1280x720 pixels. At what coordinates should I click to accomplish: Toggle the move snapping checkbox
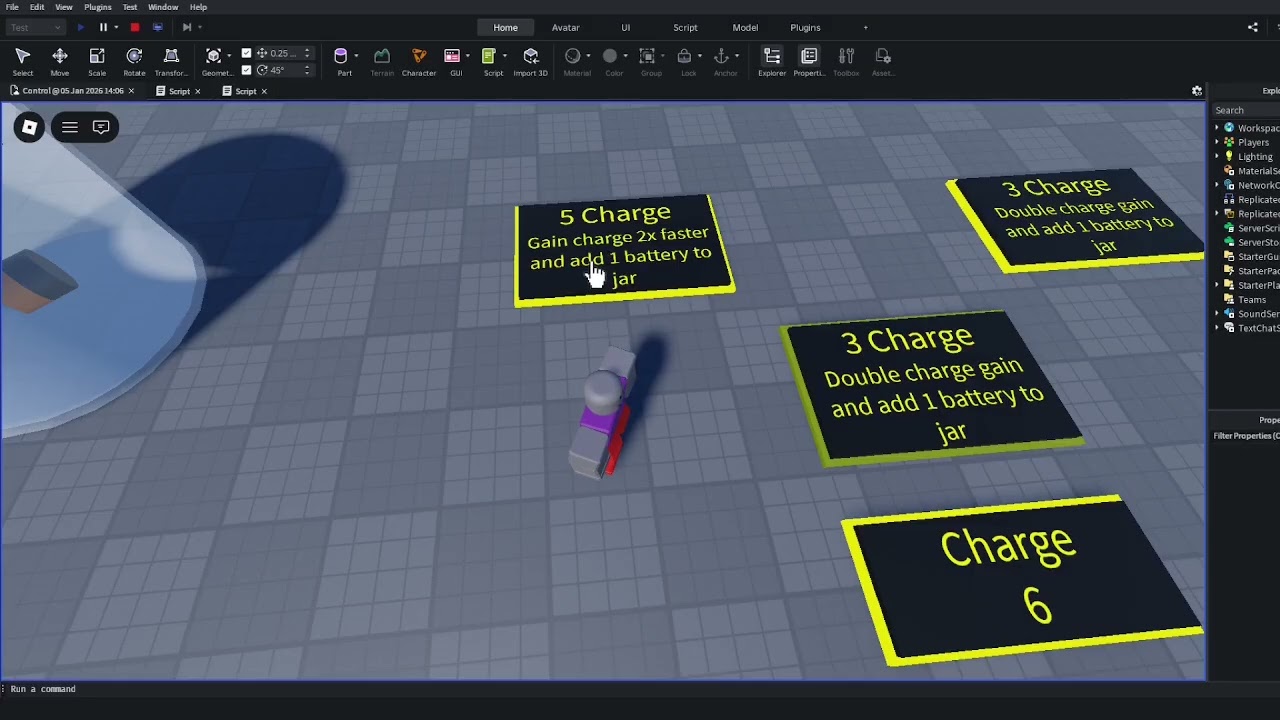coord(247,54)
